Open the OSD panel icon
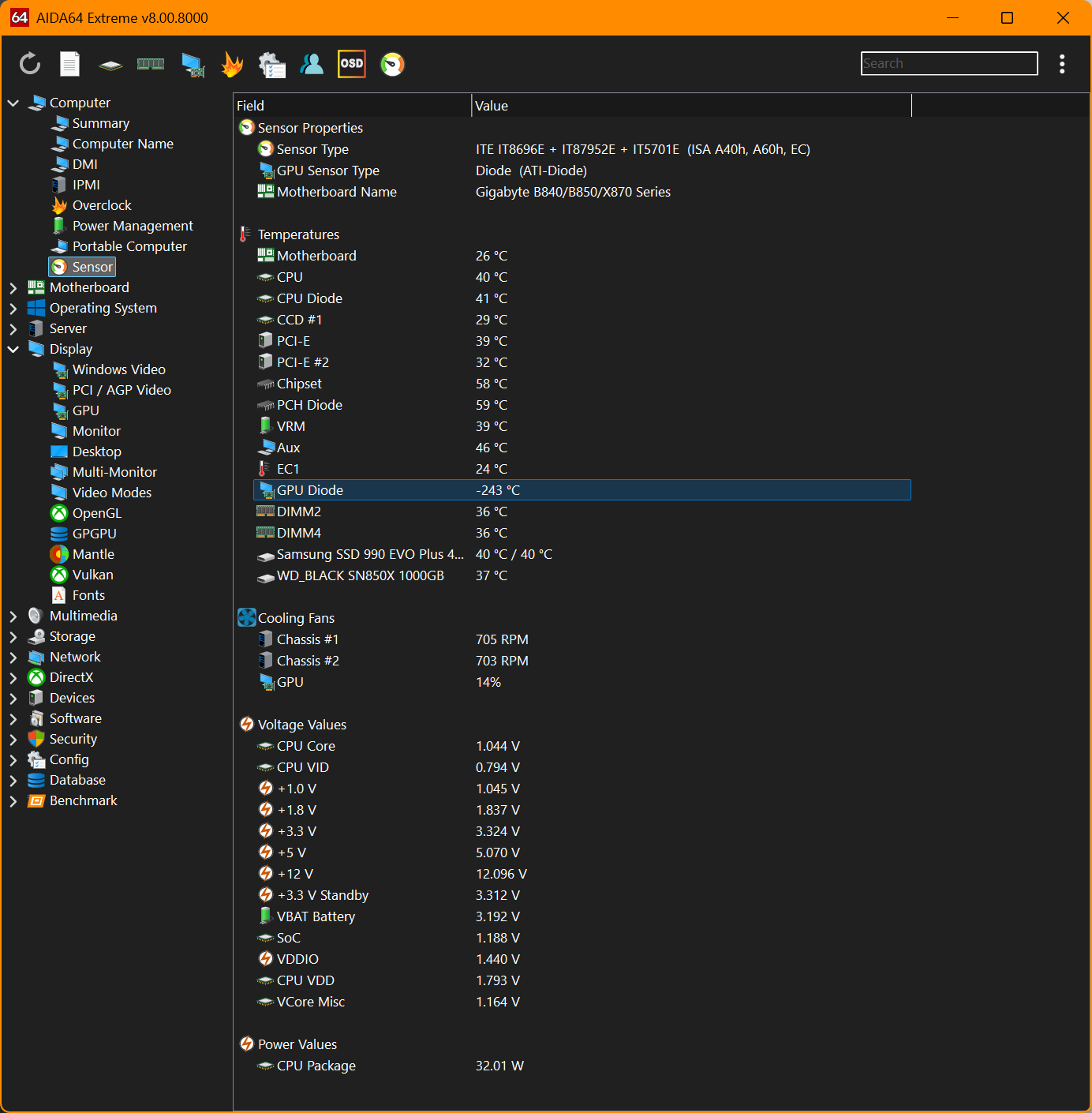Screen dimensions: 1092x1113 click(x=352, y=64)
